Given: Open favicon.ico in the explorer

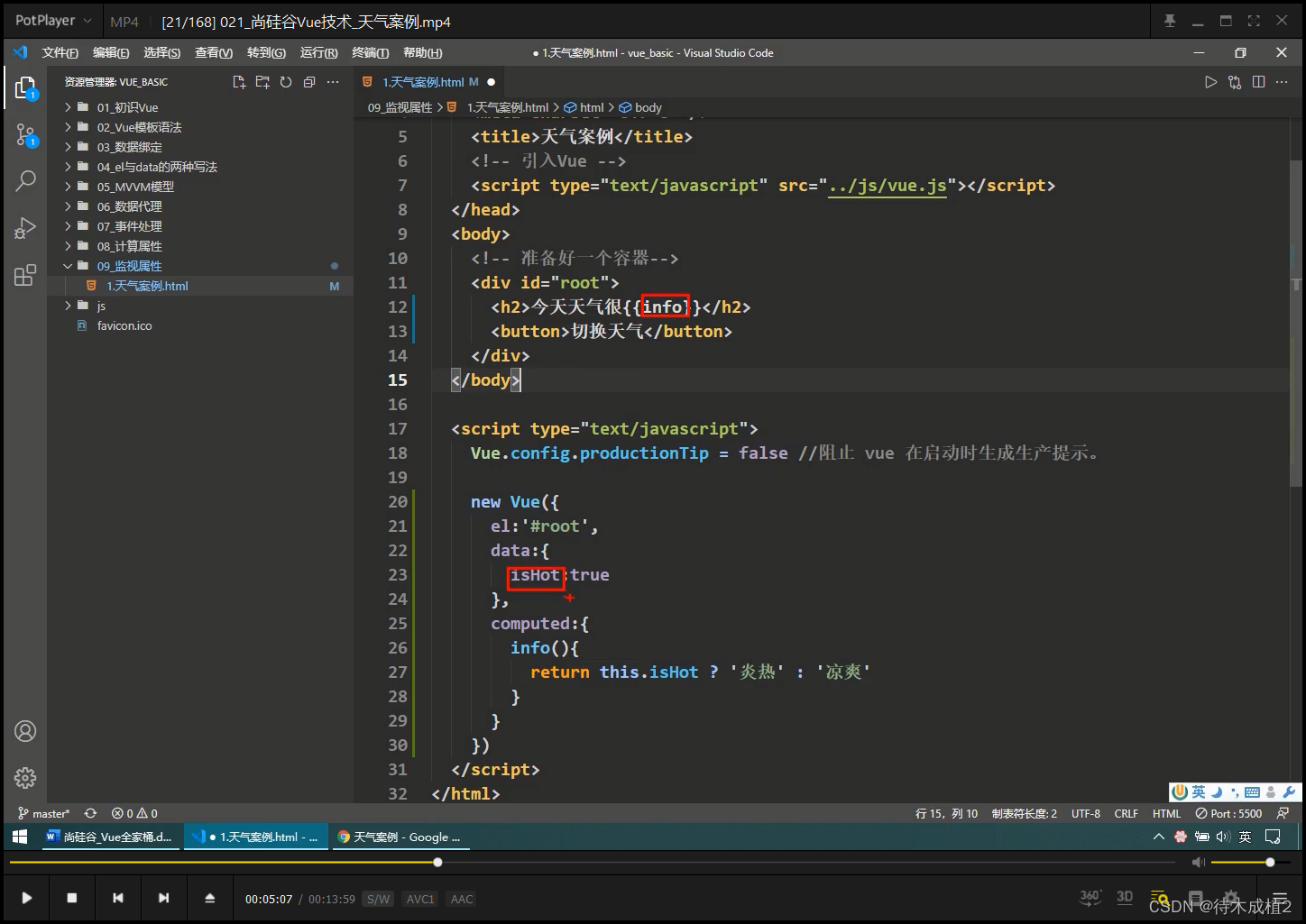Looking at the screenshot, I should coord(124,325).
